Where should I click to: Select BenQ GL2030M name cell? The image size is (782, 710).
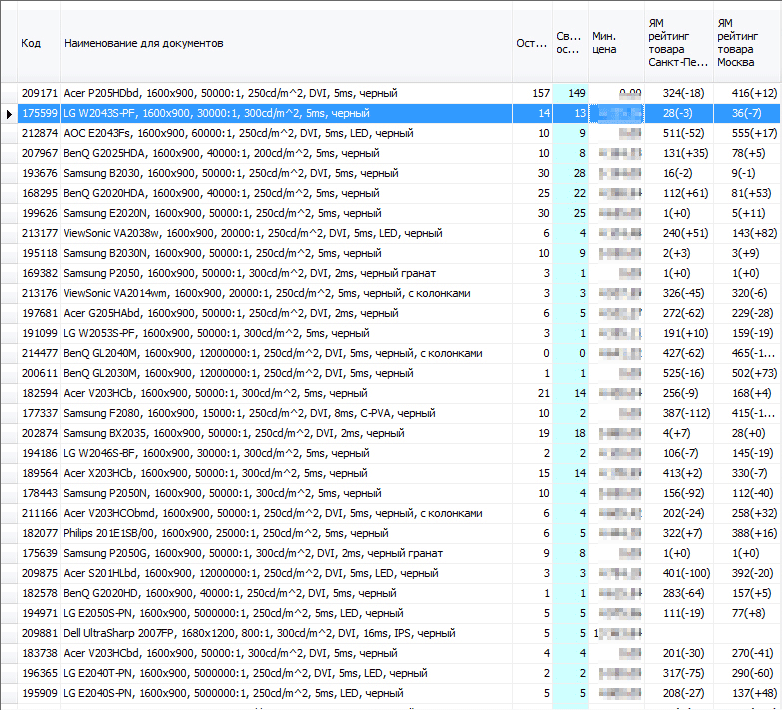click(286, 373)
